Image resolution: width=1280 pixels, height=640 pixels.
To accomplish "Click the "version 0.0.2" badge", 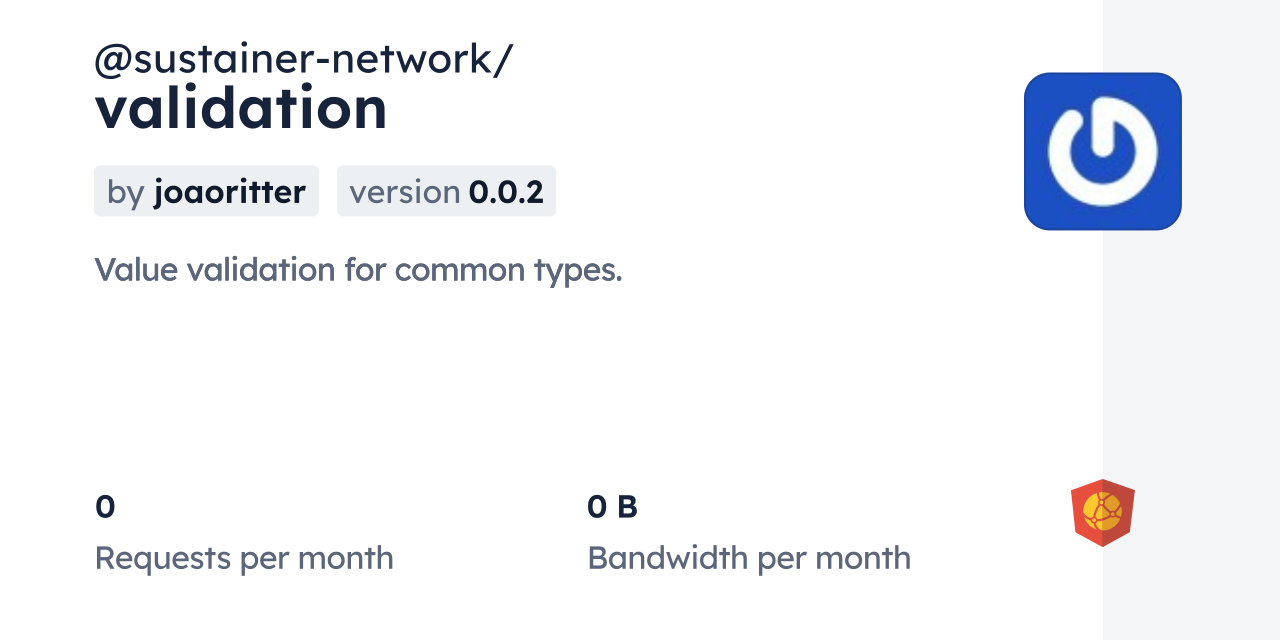I will click(446, 191).
